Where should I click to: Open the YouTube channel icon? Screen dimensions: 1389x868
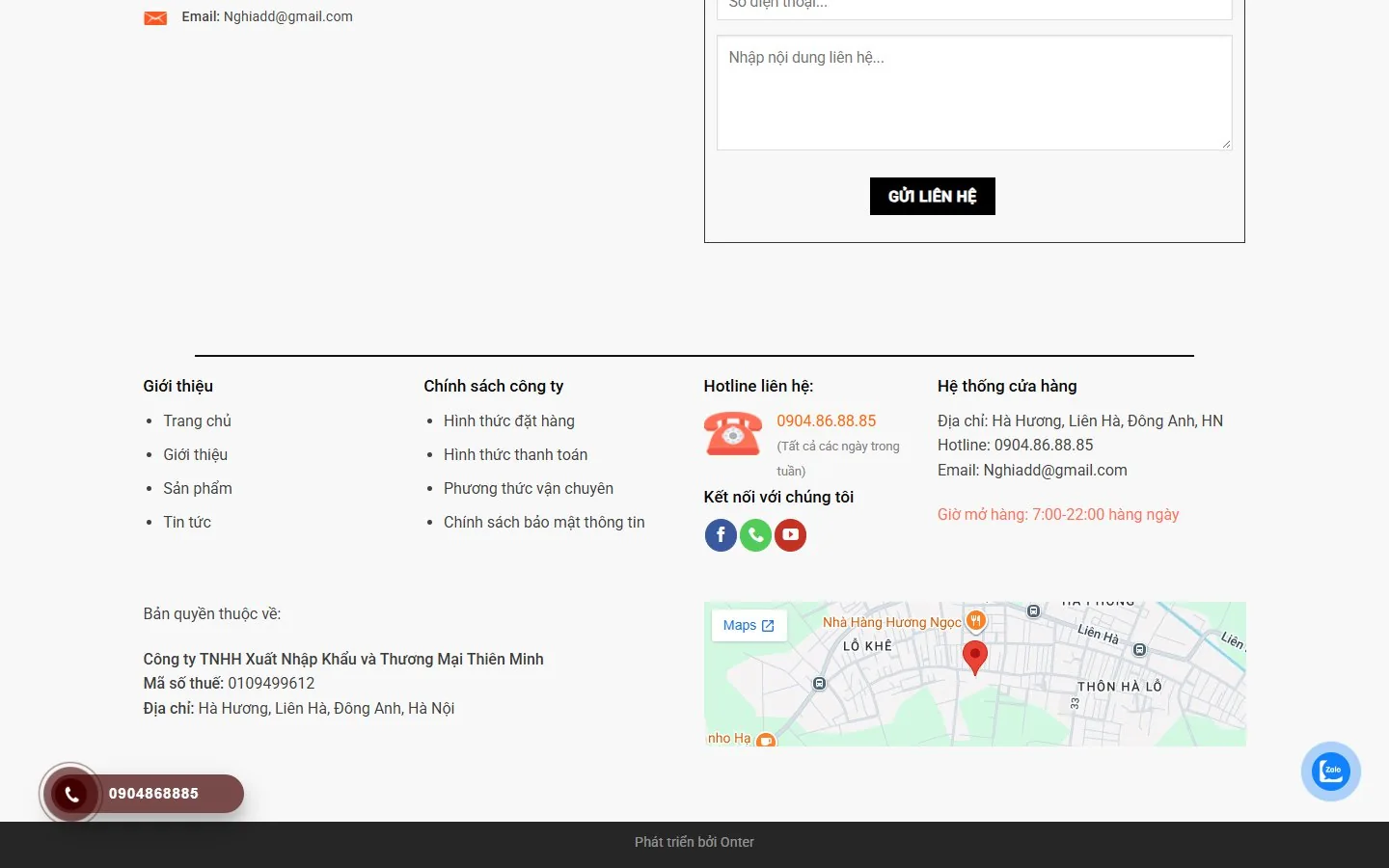tap(790, 534)
